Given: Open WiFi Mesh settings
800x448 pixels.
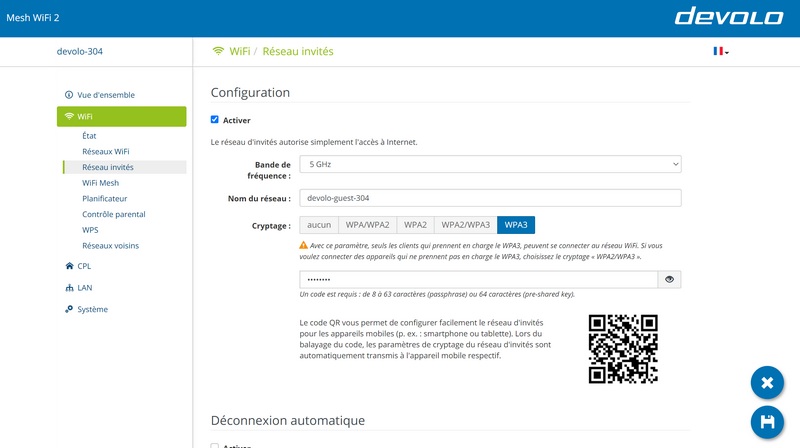Looking at the screenshot, I should [x=101, y=183].
